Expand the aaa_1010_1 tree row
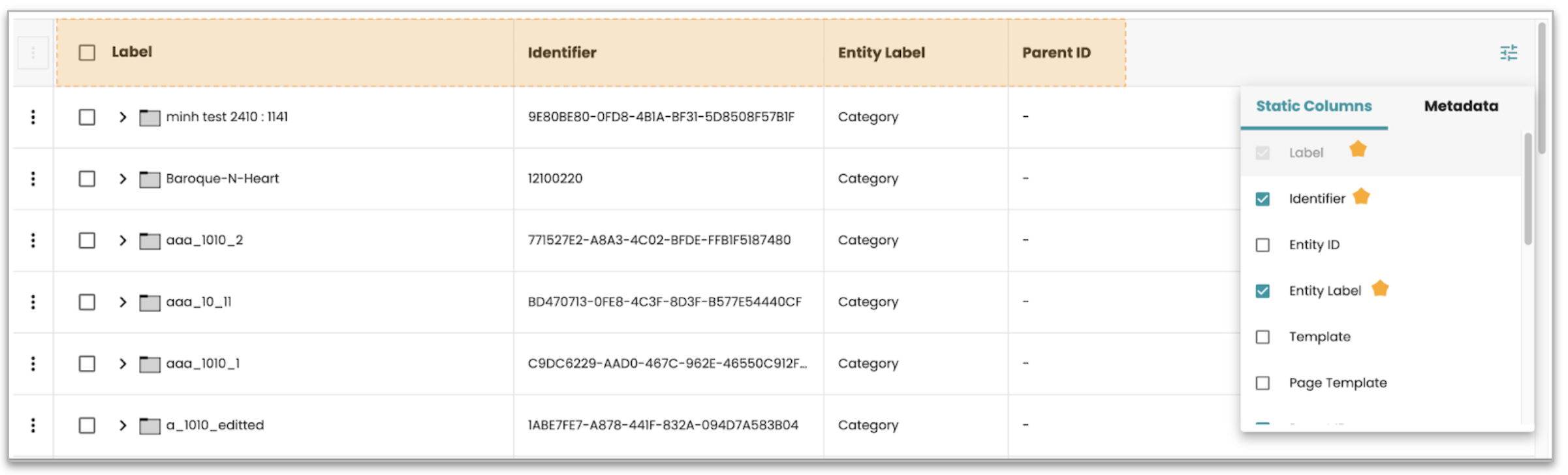This screenshot has width=1568, height=475. click(123, 364)
